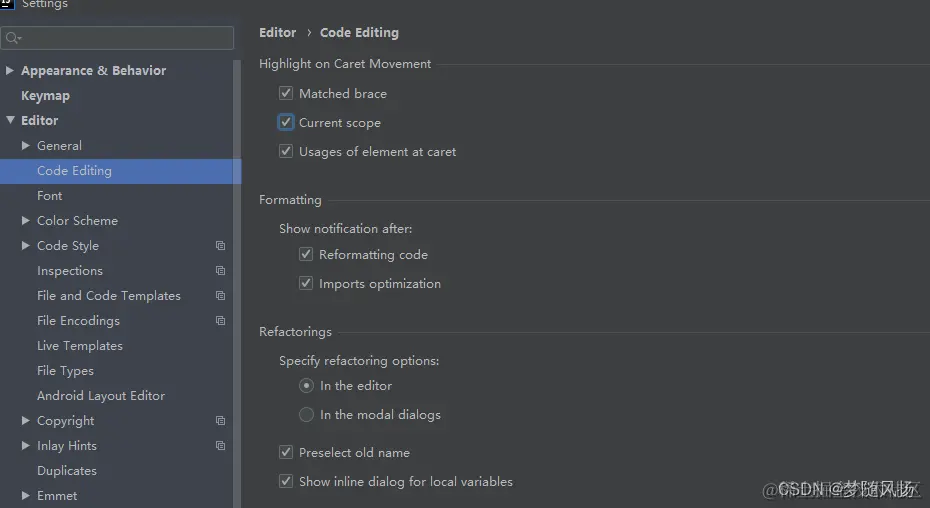Expand the Appearance & Behavior section
Image resolution: width=930 pixels, height=508 pixels.
tap(9, 70)
